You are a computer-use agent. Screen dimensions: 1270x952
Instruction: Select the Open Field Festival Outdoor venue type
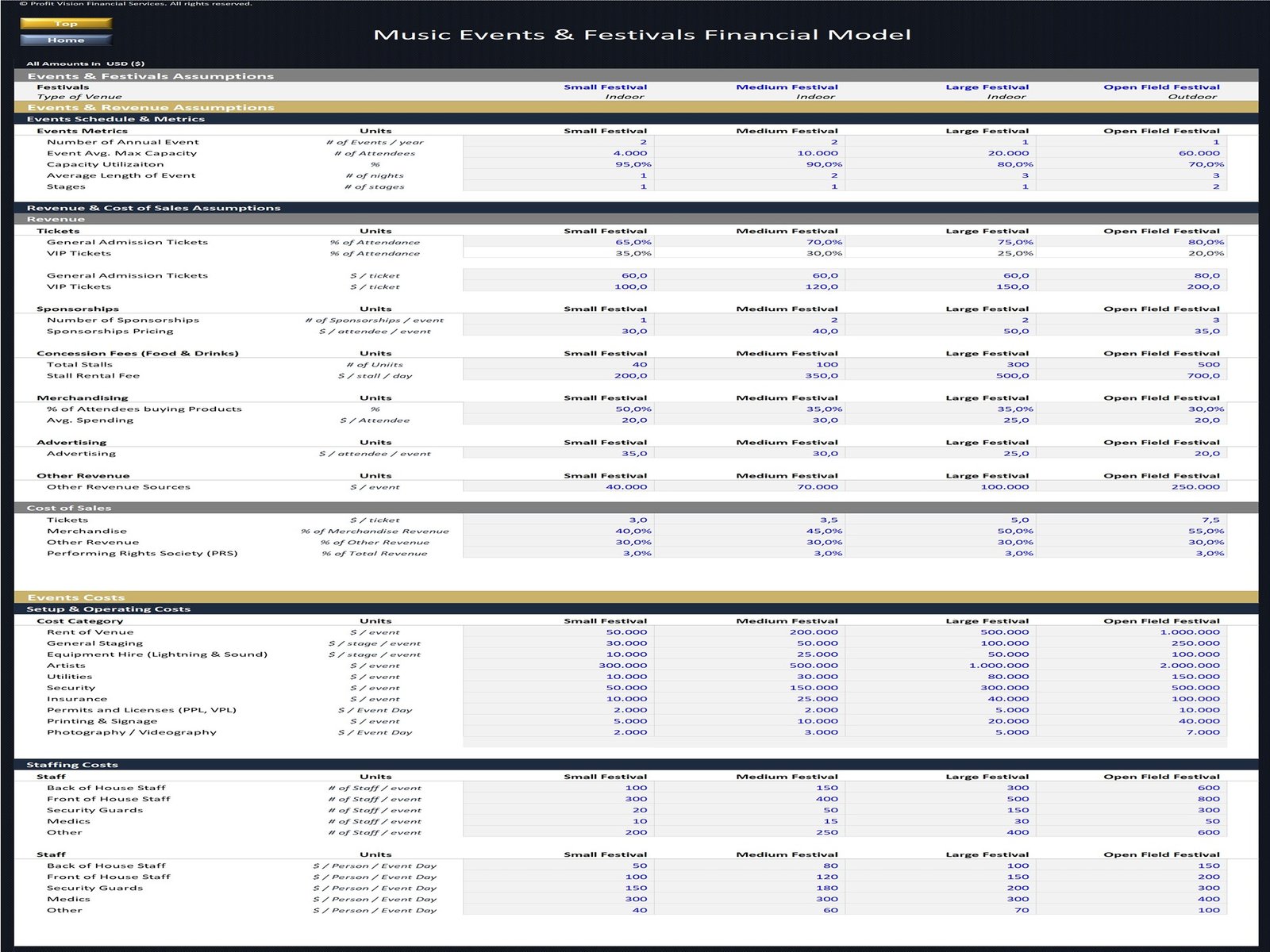tap(1191, 97)
